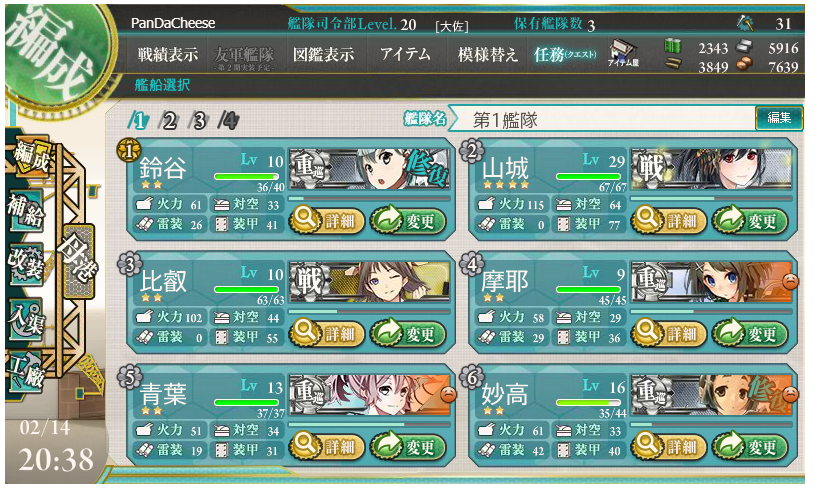
Task: Switch to fleet tab 3
Action: click(198, 121)
